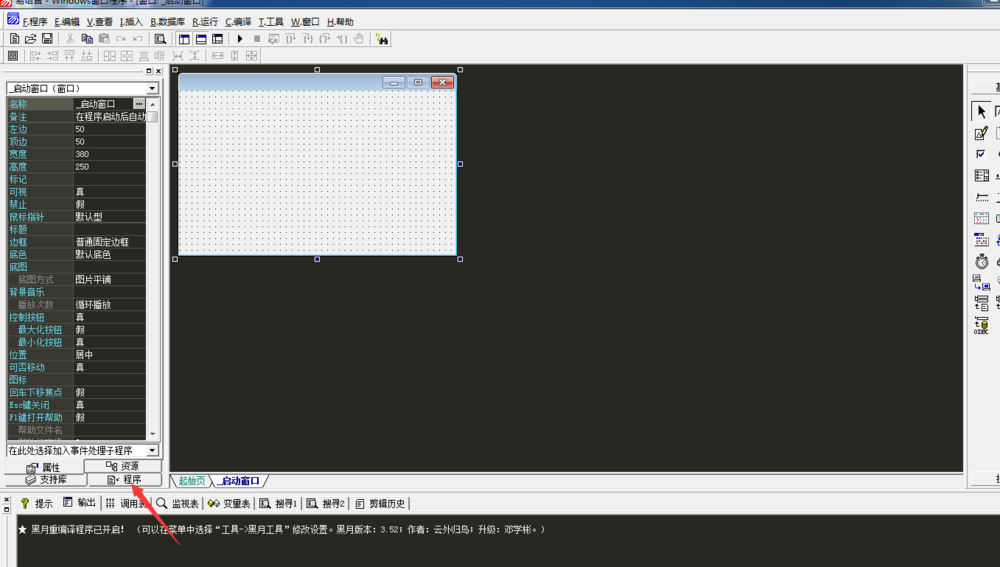Switch to the 支持库 panel tab
This screenshot has height=567, width=1000.
point(46,480)
